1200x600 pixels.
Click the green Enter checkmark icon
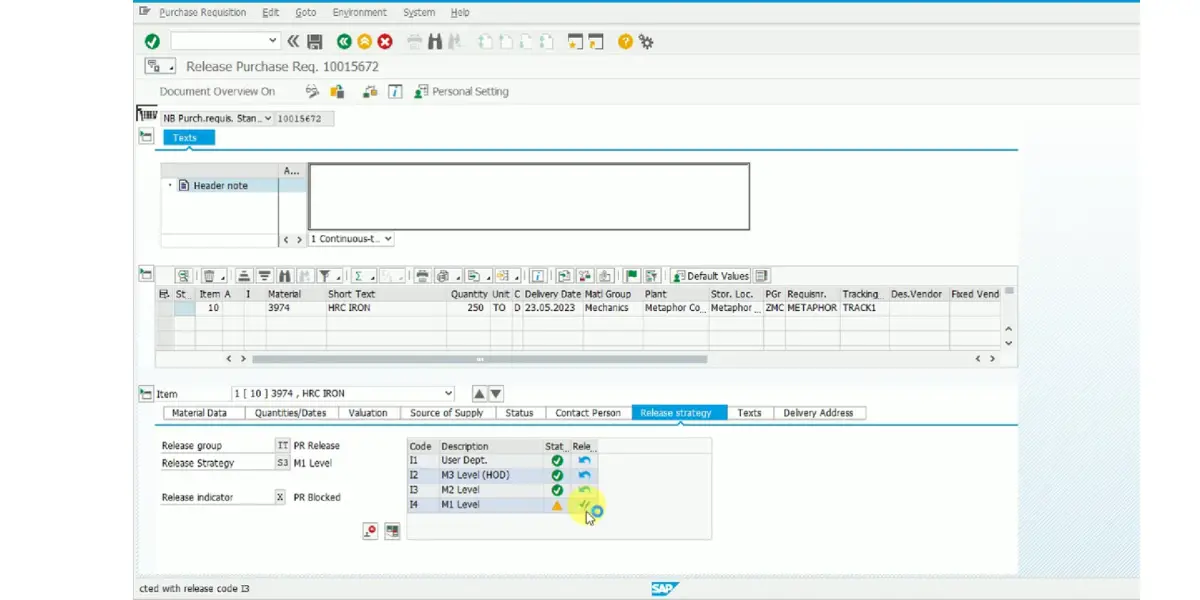(152, 41)
